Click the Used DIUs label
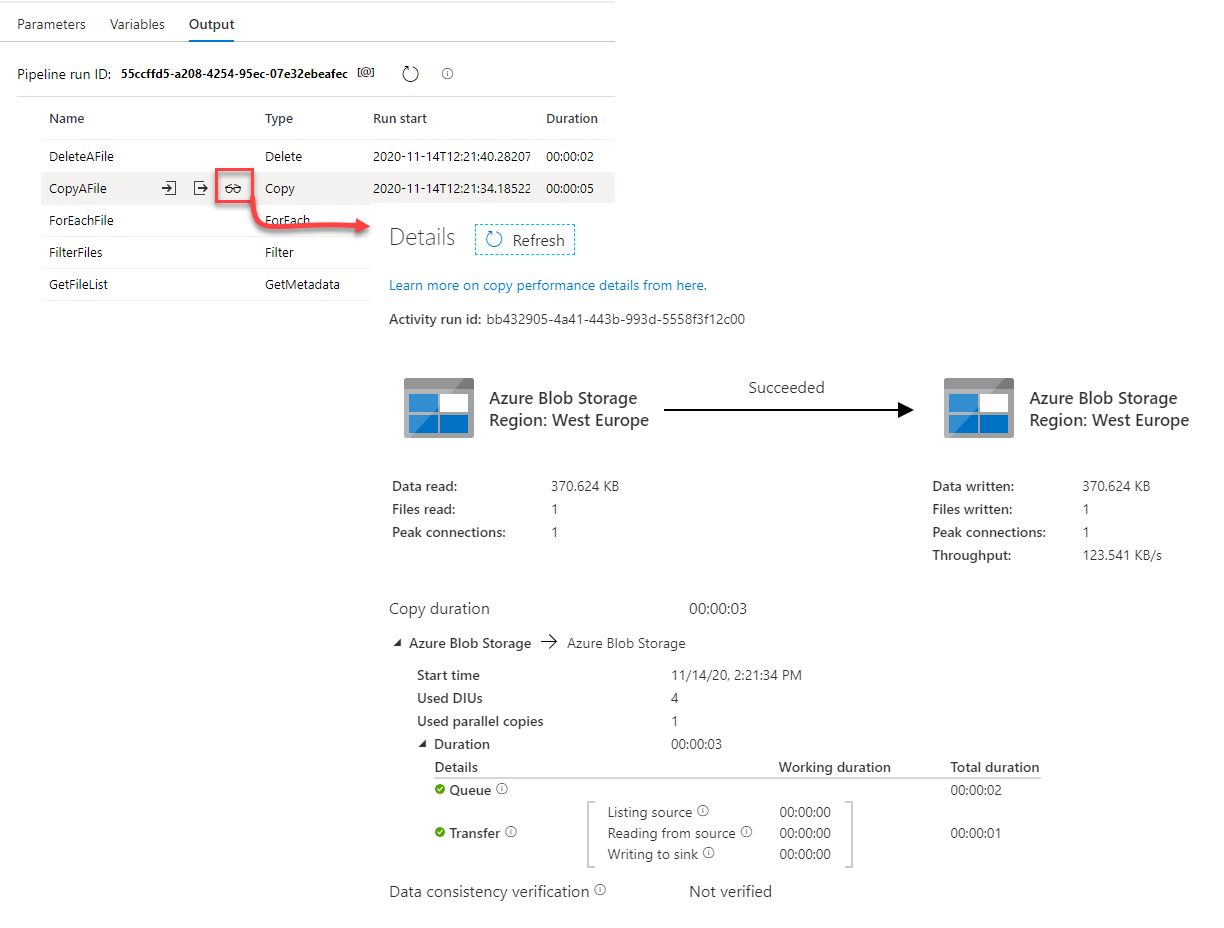 click(450, 698)
